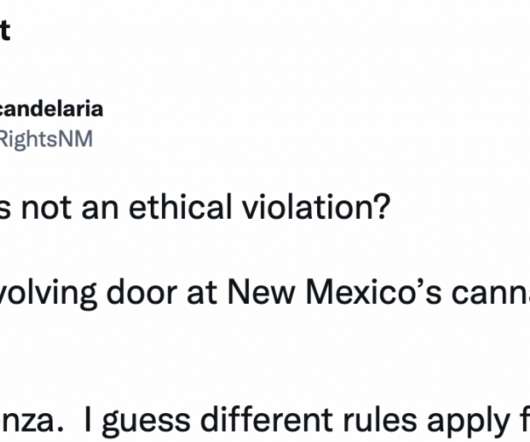Click the word 'Mexico's' in the tweet
Screen dimensions: 530x442
coord(373,292)
